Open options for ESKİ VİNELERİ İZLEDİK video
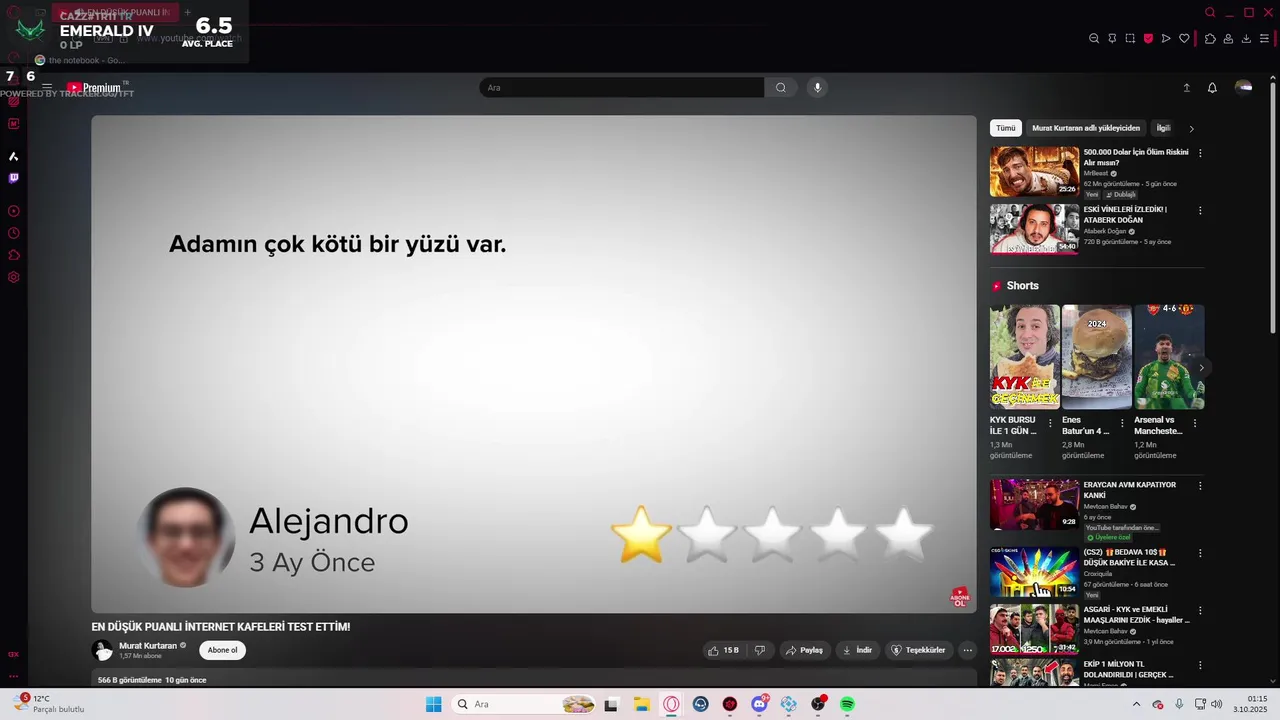This screenshot has height=720, width=1280. pos(1200,210)
